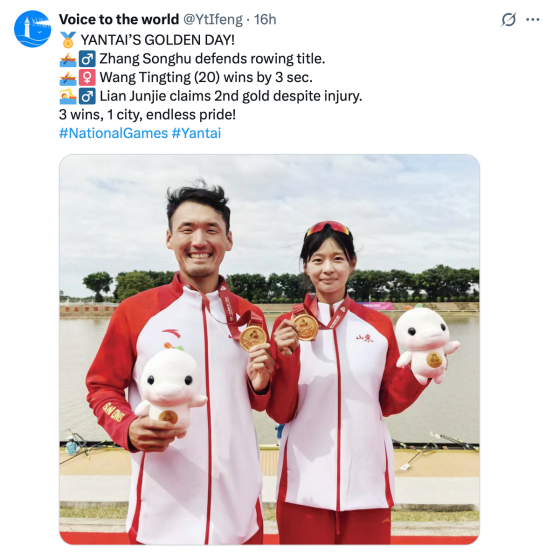Open the #Yantai hashtag

(x=196, y=133)
